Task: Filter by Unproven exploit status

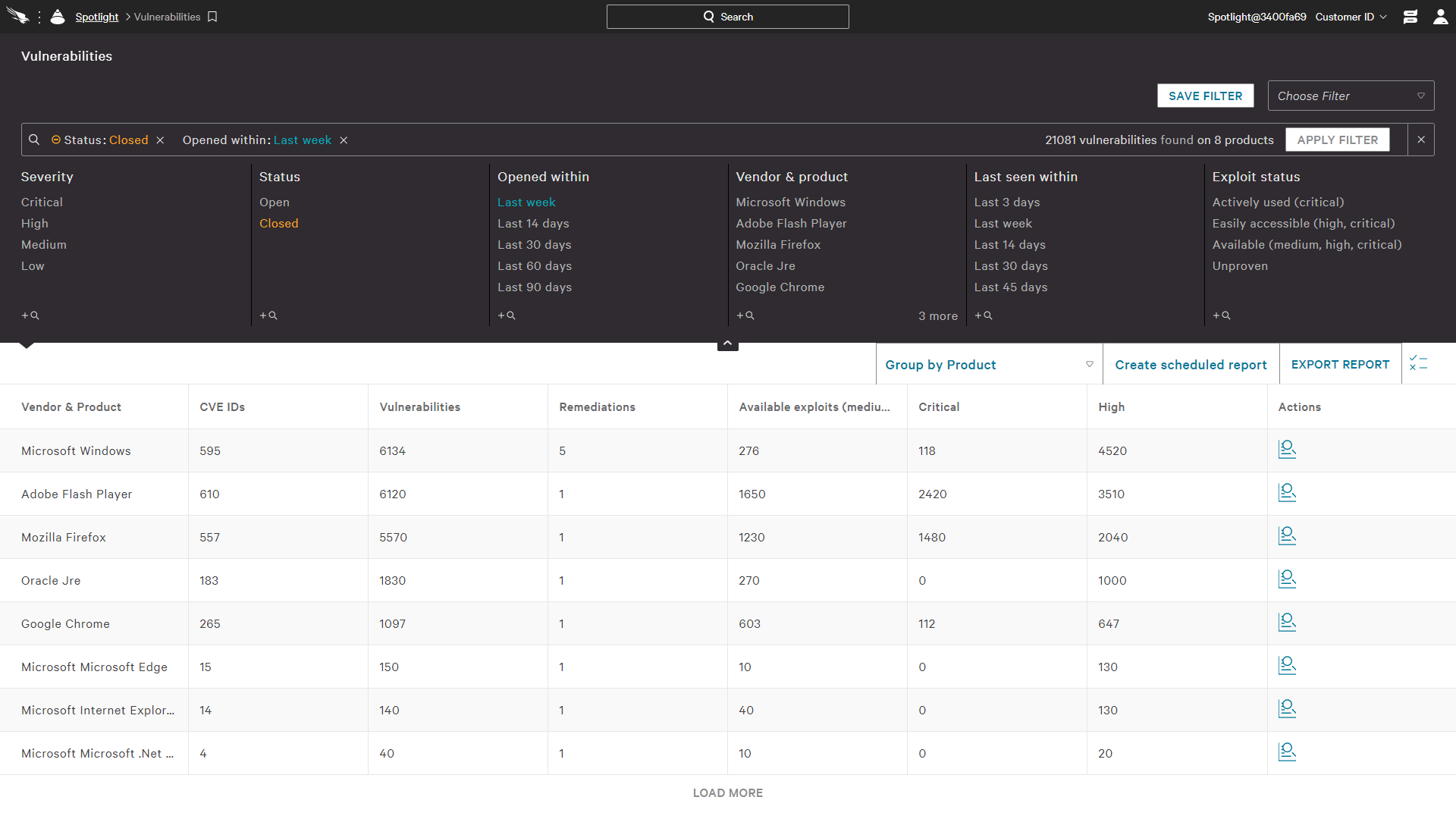Action: [x=1240, y=266]
